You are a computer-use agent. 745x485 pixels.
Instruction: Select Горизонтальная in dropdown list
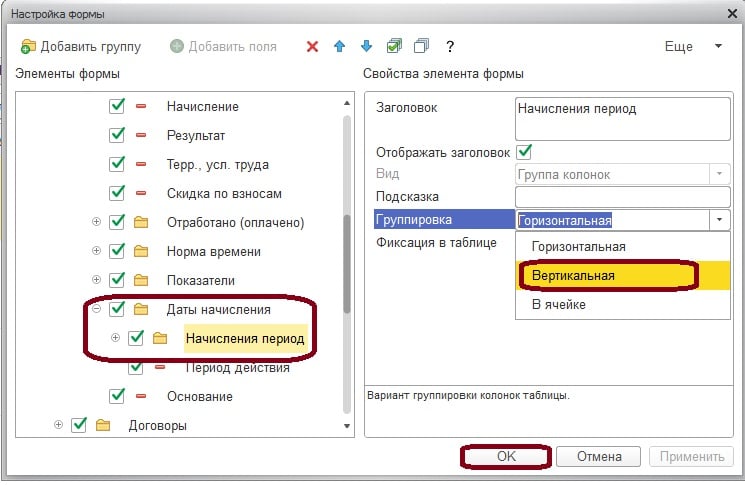(623, 247)
